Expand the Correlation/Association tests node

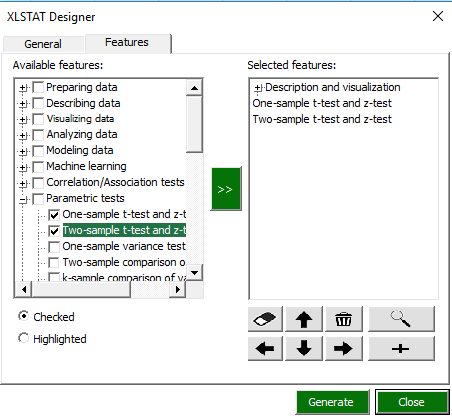(x=23, y=183)
